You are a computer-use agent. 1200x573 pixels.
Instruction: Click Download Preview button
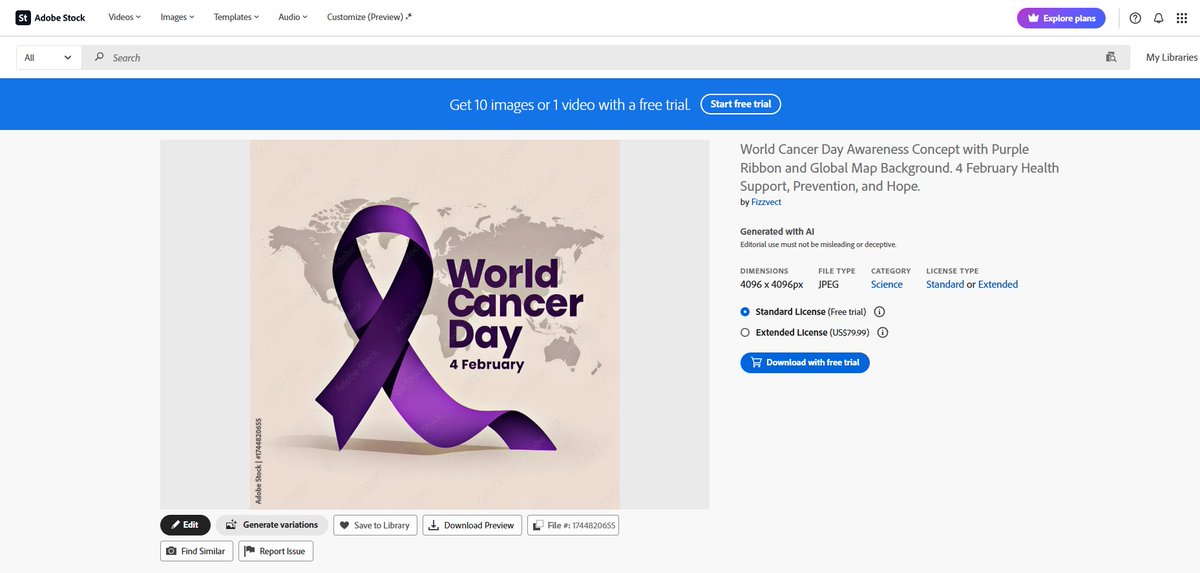coord(472,525)
